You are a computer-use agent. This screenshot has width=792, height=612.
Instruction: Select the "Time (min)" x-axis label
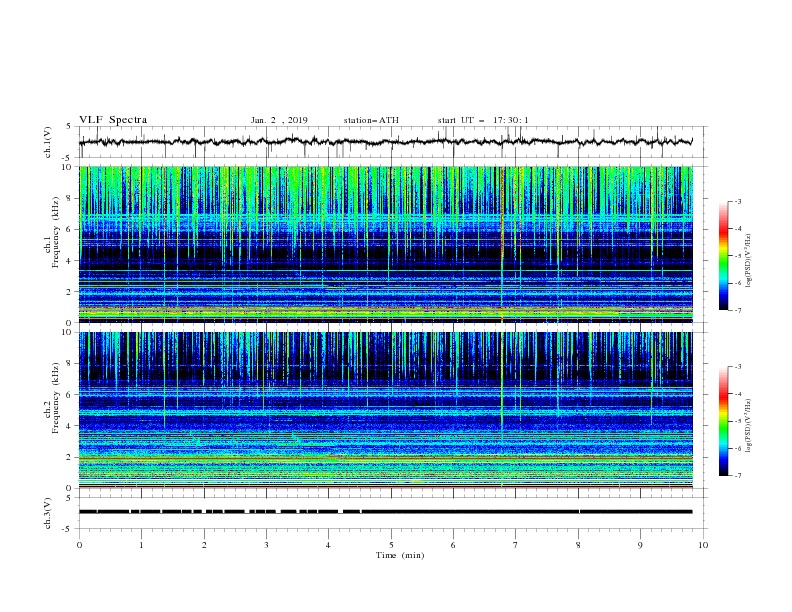400,555
